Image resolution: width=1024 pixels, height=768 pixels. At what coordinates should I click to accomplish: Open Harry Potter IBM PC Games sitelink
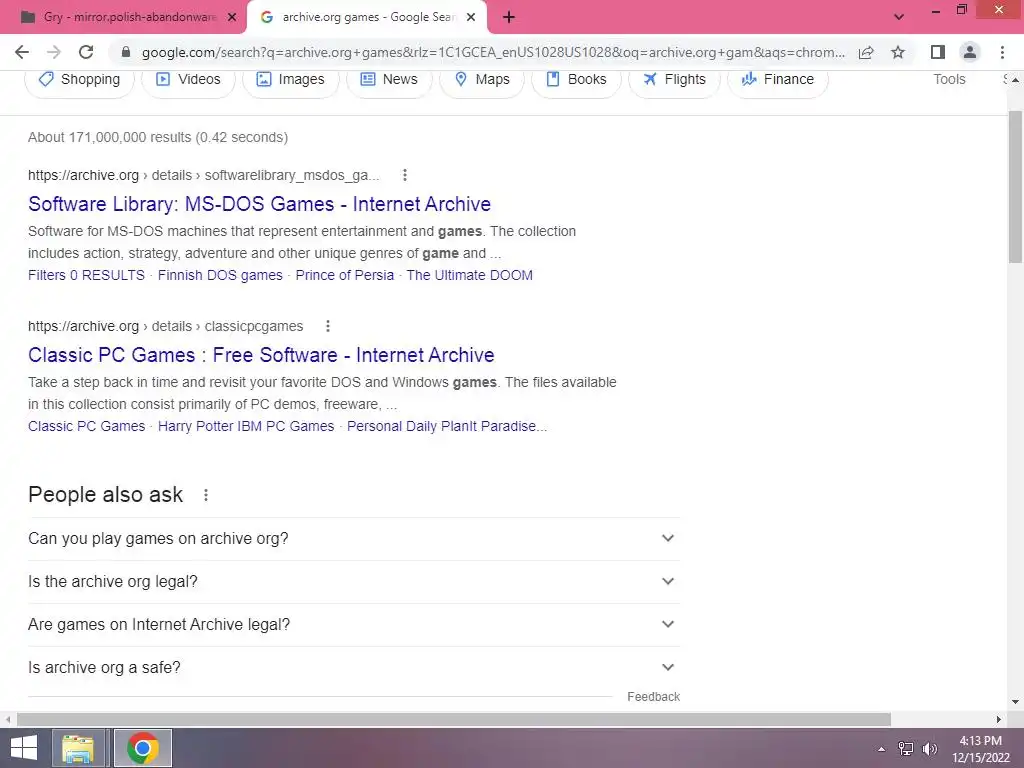(246, 426)
